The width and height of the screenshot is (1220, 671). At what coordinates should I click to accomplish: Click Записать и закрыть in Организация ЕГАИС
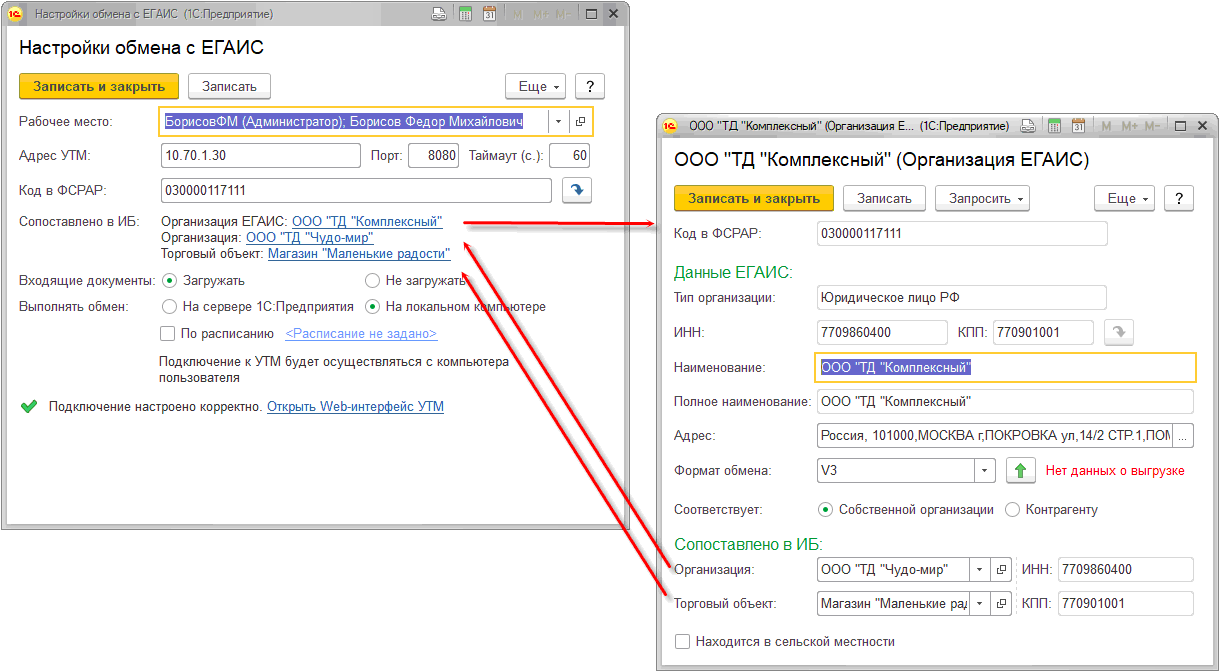point(754,198)
